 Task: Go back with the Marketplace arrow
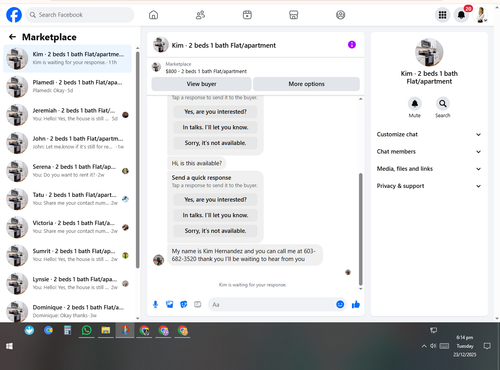(x=12, y=37)
